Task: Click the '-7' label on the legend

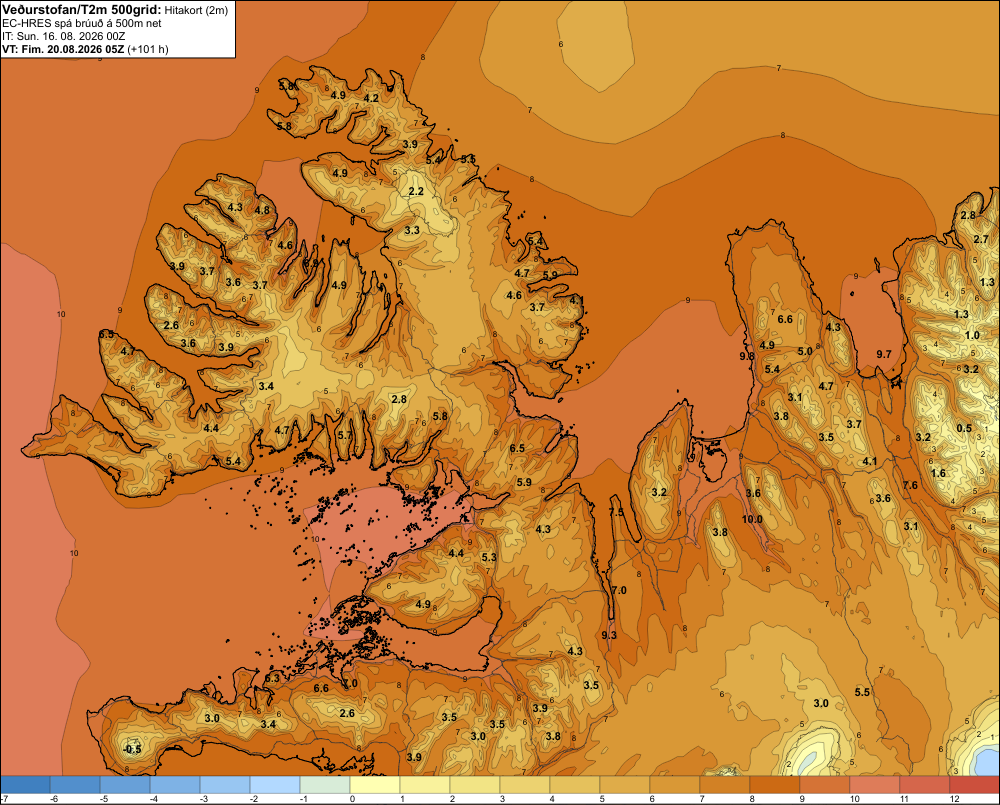Action: click(4, 799)
